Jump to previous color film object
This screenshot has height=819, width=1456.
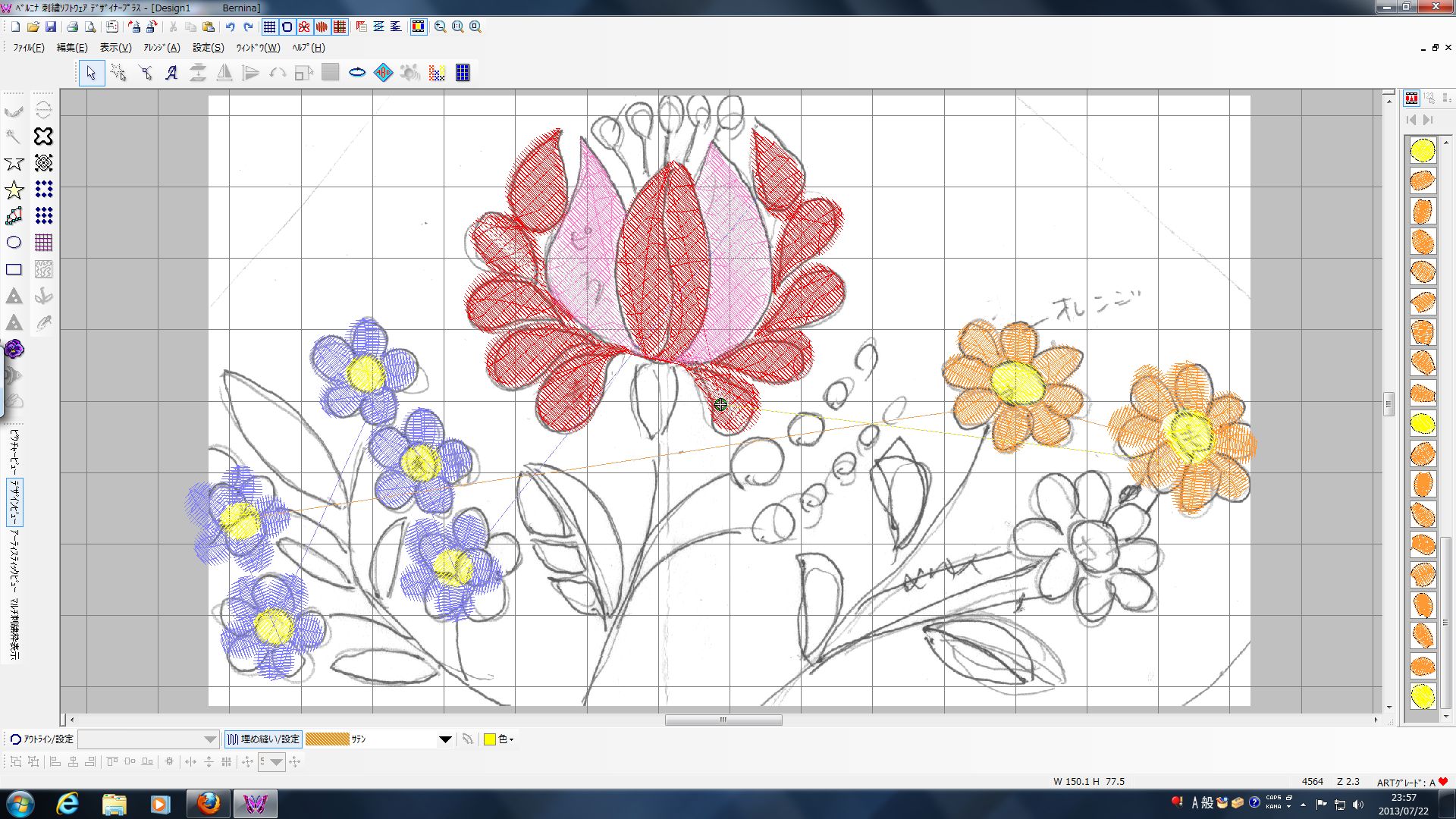click(x=1411, y=120)
